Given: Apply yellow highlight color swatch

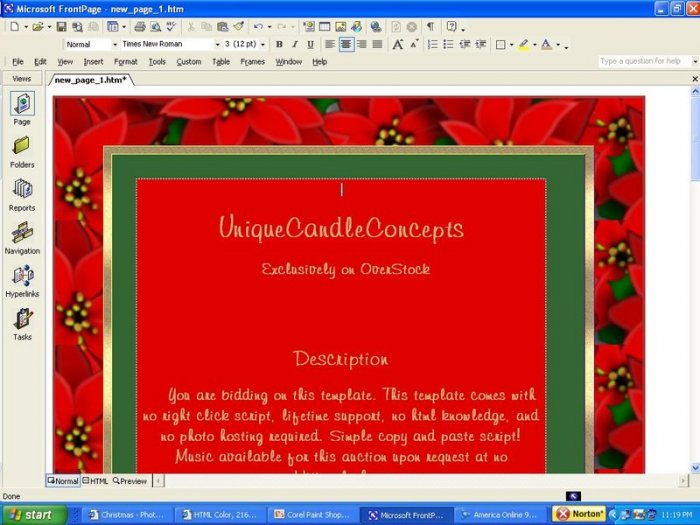Looking at the screenshot, I should (x=524, y=44).
